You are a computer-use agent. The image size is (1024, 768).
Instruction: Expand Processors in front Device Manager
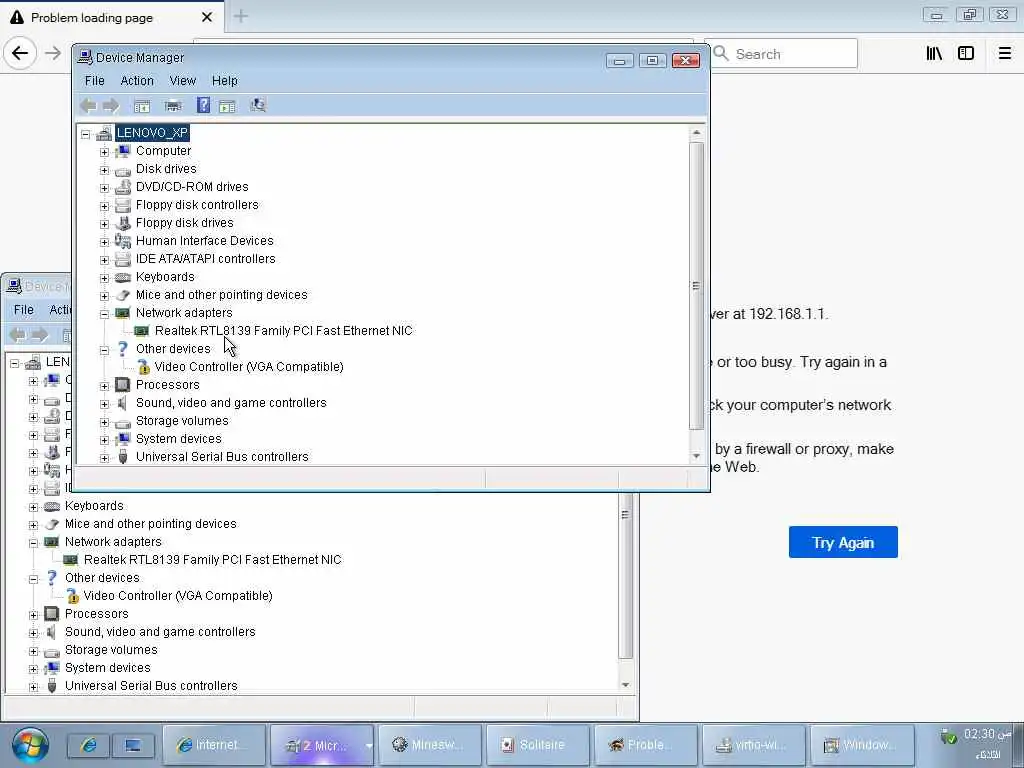click(x=104, y=385)
